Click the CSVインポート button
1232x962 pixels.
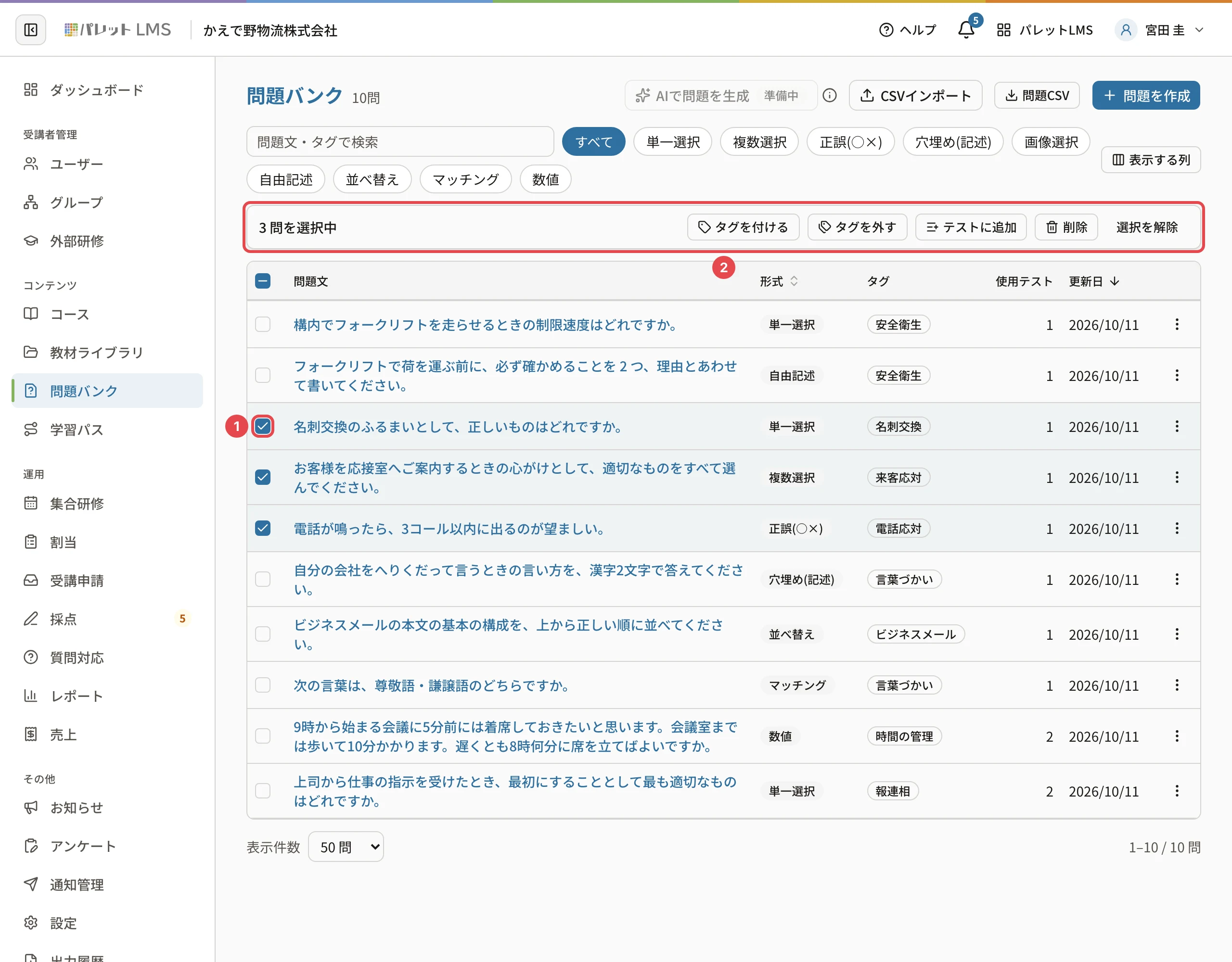click(915, 95)
